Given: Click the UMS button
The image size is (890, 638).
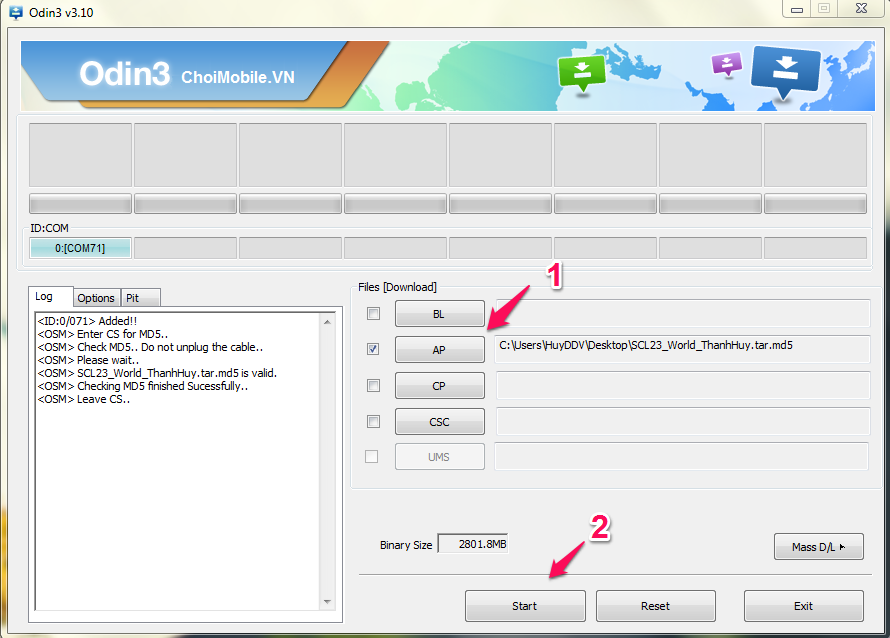Looking at the screenshot, I should tap(439, 457).
